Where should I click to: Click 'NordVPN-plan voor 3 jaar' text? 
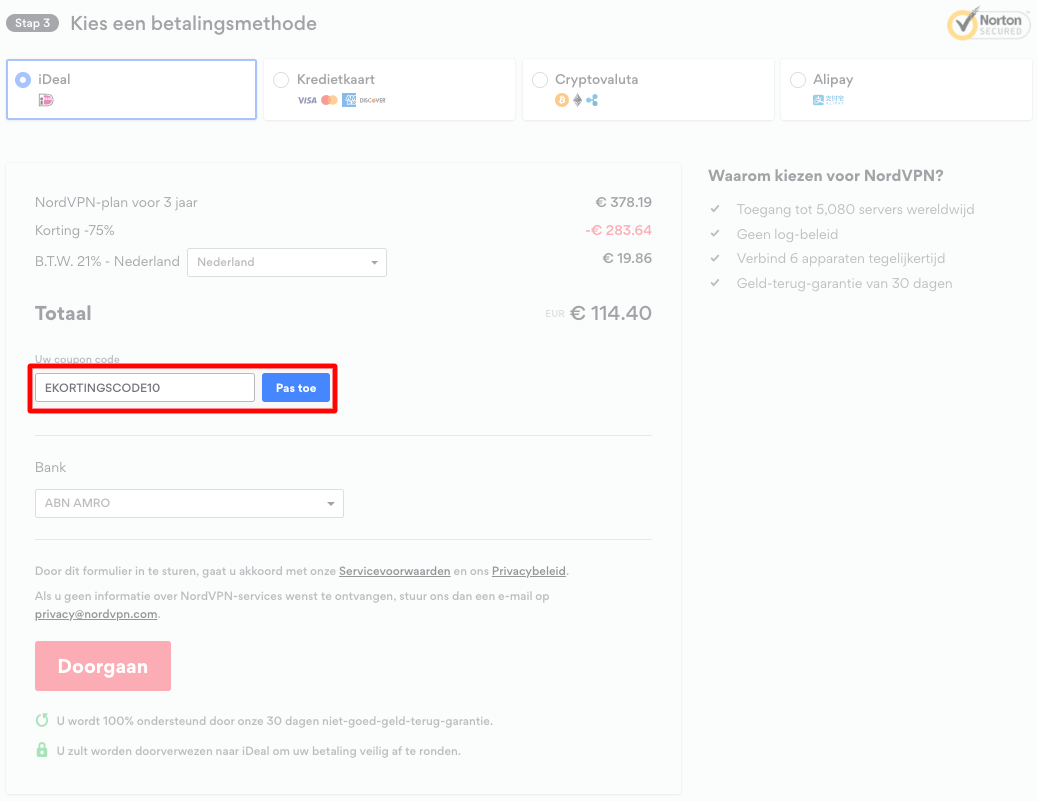(116, 203)
